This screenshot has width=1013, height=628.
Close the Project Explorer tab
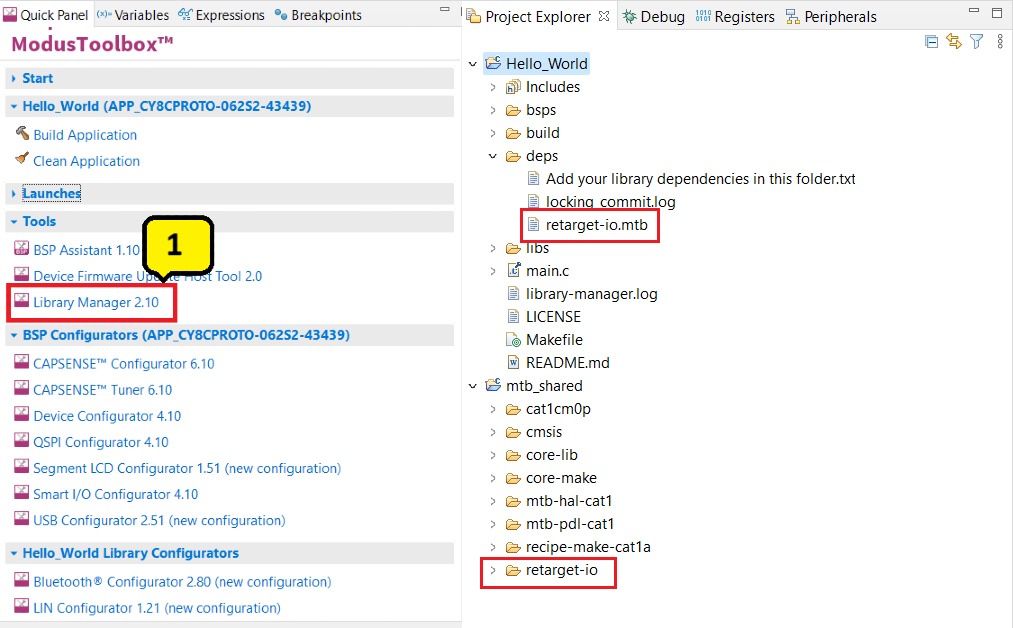604,16
